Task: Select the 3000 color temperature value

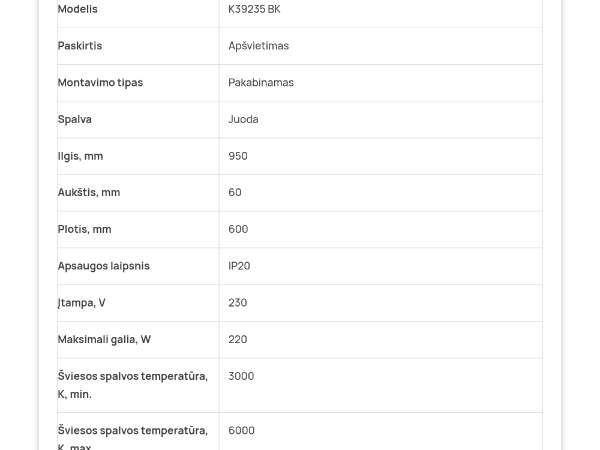Action: (241, 376)
